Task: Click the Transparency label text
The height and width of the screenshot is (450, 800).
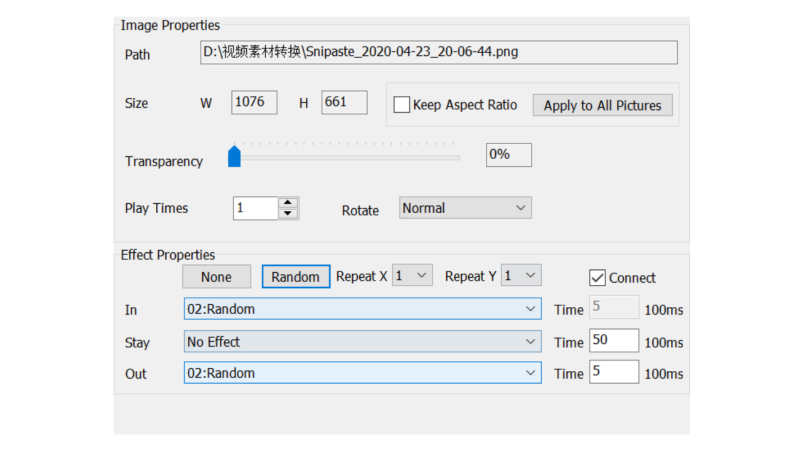Action: [164, 161]
